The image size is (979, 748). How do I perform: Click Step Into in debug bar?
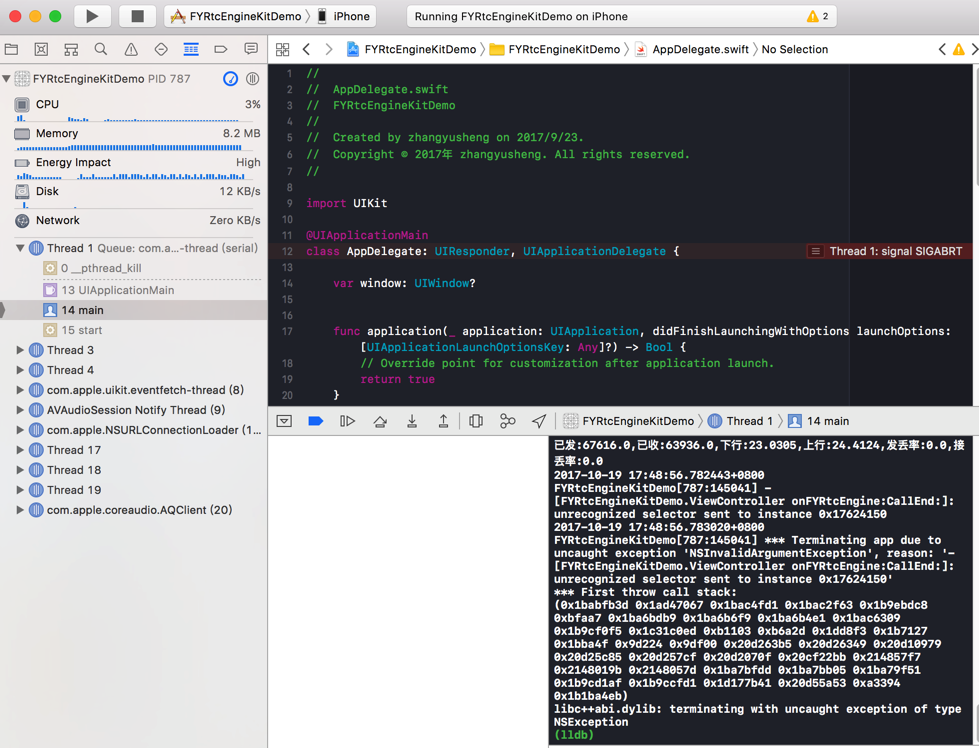pos(412,421)
